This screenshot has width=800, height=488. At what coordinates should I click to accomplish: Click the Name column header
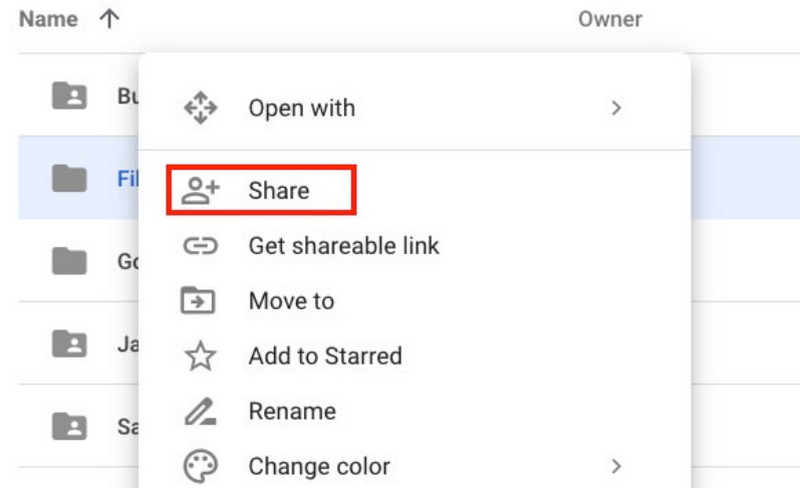coord(48,19)
